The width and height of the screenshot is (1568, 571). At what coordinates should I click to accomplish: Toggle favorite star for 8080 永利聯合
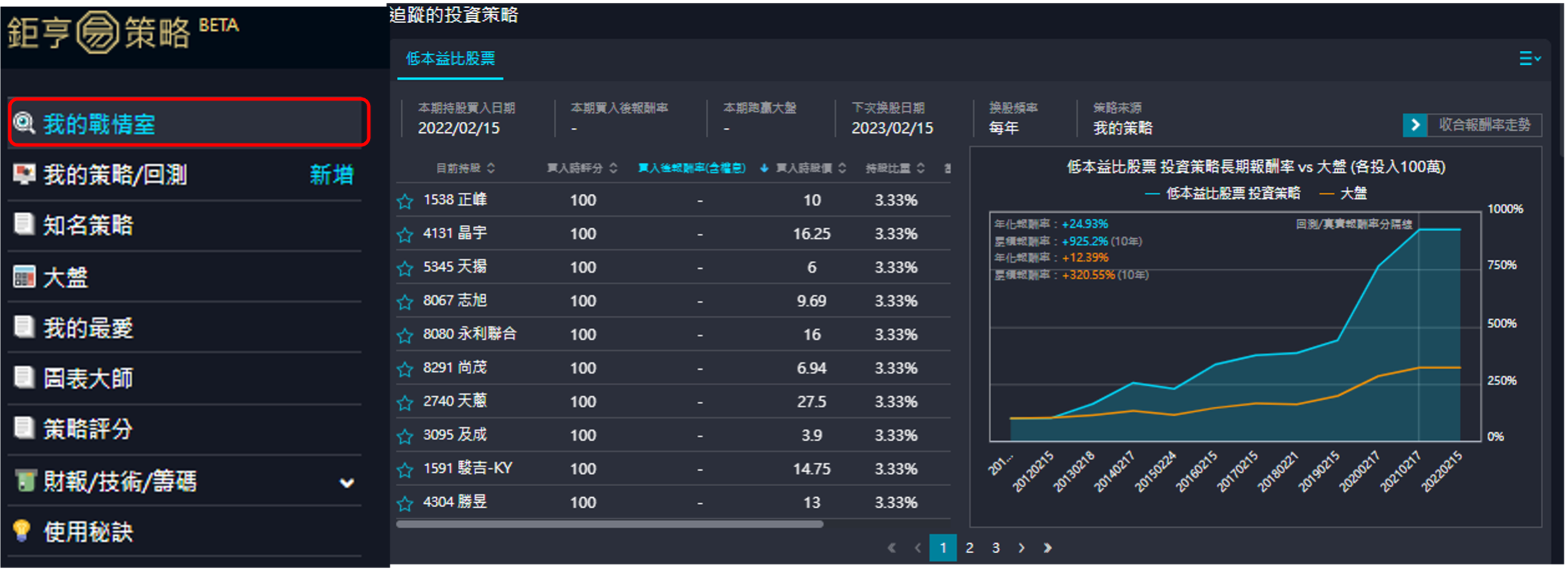(x=405, y=336)
